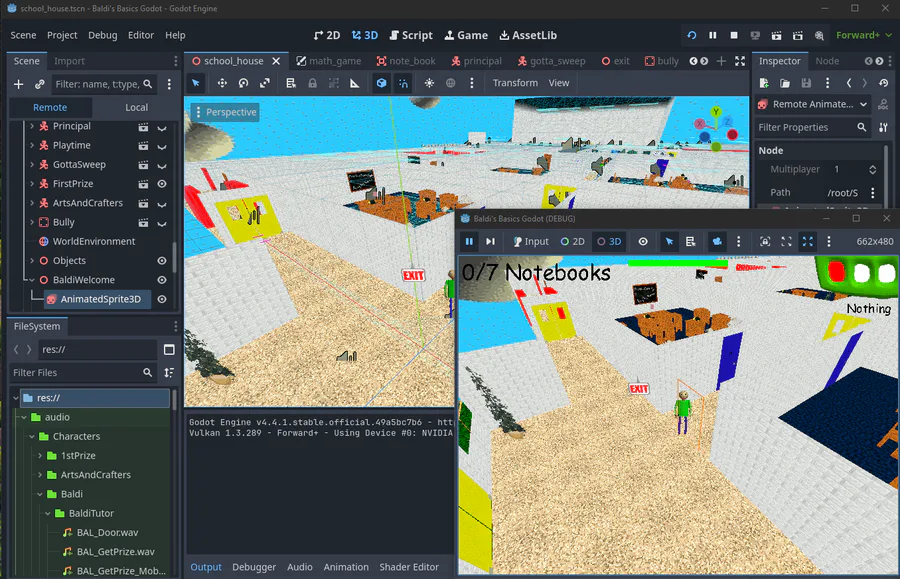Click the fullscreen expand icon in game toolbar
Viewport: 900px width, 579px height.
coord(808,242)
